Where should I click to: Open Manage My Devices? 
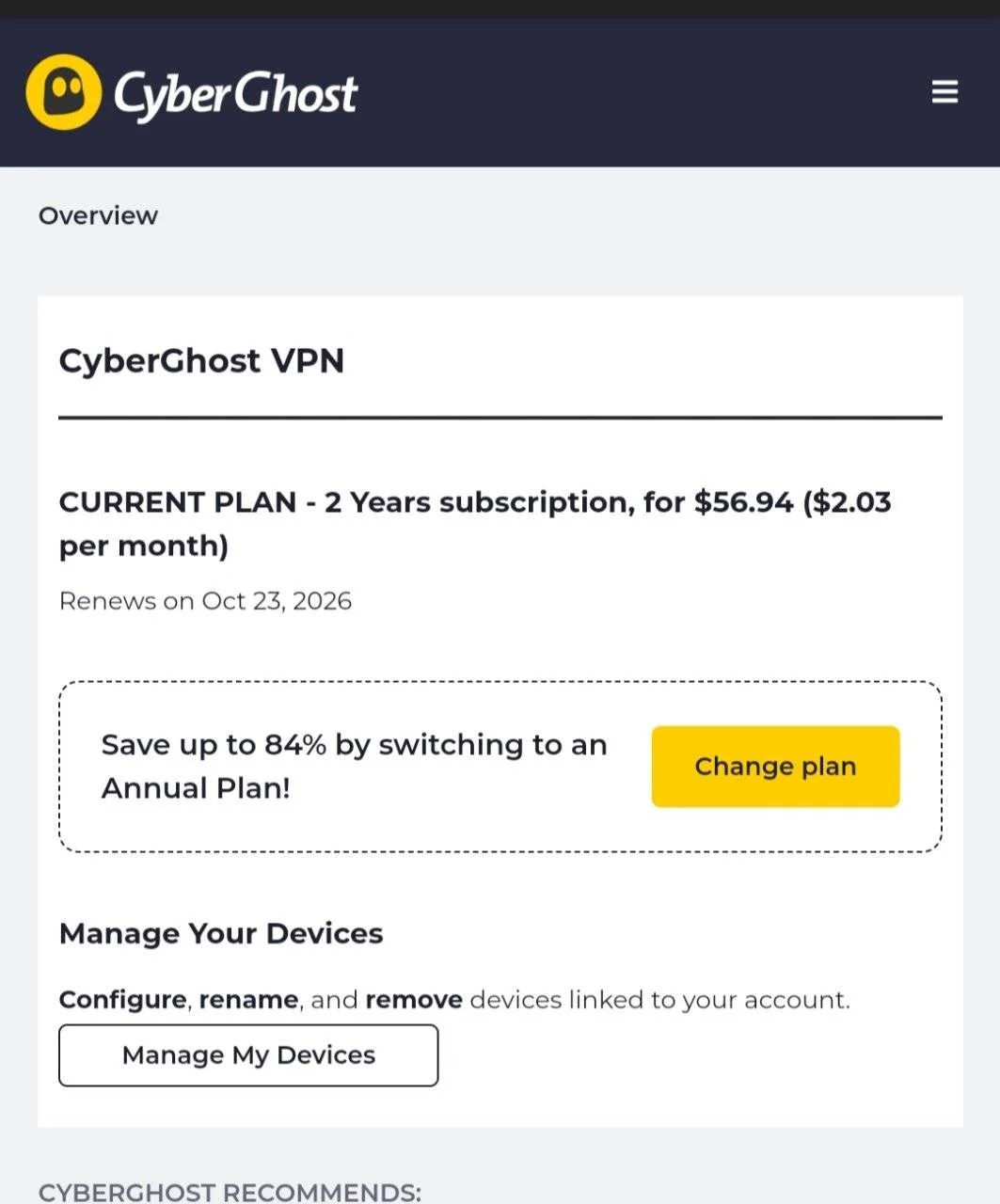point(248,1055)
